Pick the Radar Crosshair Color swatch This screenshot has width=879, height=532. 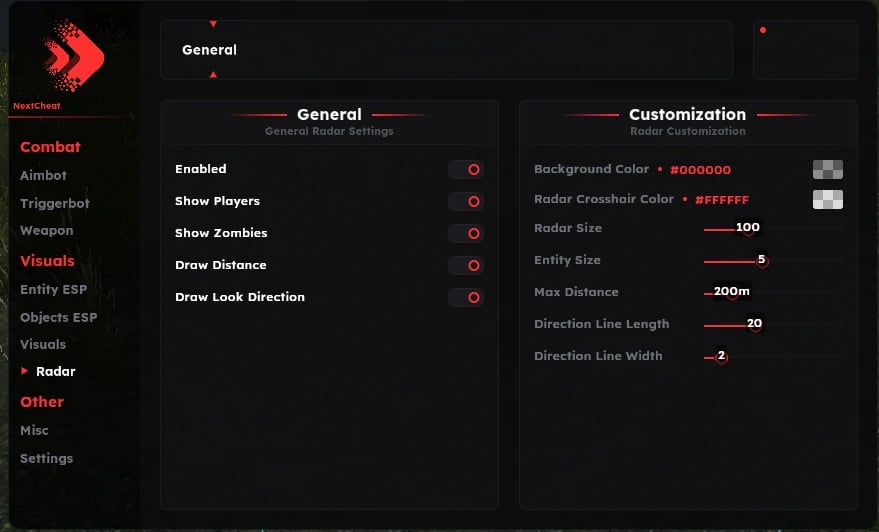tap(827, 200)
